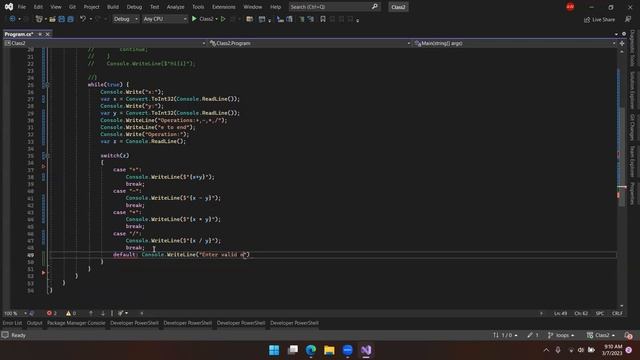Open the Debug menu
Image resolution: width=640 pixels, height=360 pixels.
(x=134, y=7)
